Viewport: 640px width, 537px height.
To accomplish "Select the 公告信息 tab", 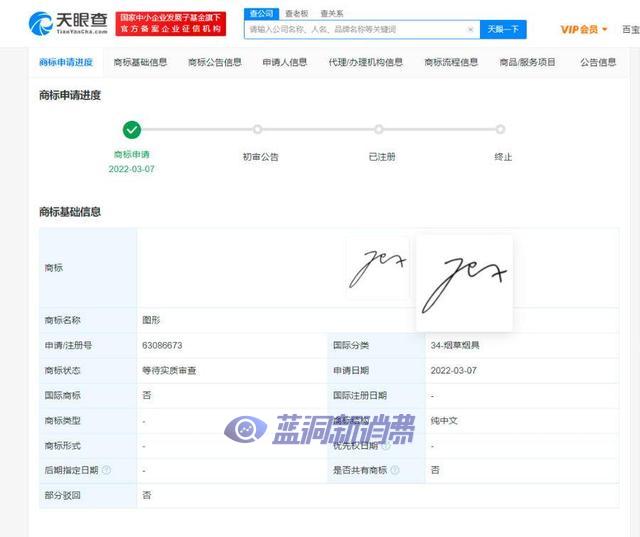I will [x=598, y=62].
